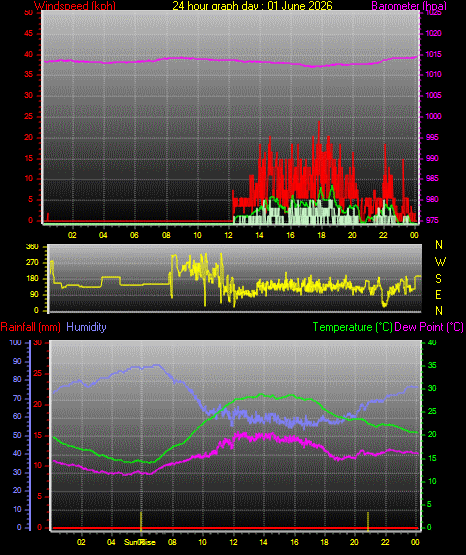Select the "Dew Point (°C)" legend label
Image resolution: width=466 pixels, height=555 pixels.
click(x=429, y=327)
